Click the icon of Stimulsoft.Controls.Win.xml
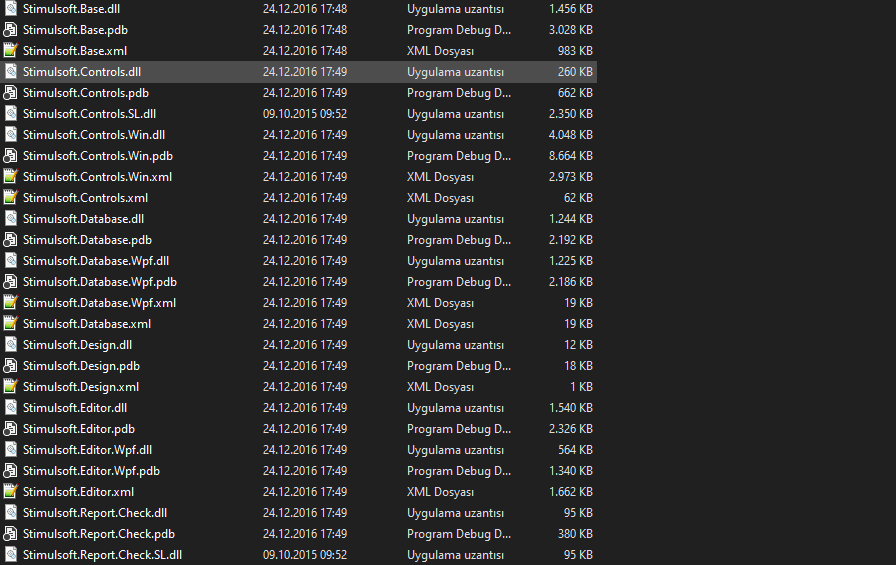This screenshot has height=565, width=896. point(11,176)
